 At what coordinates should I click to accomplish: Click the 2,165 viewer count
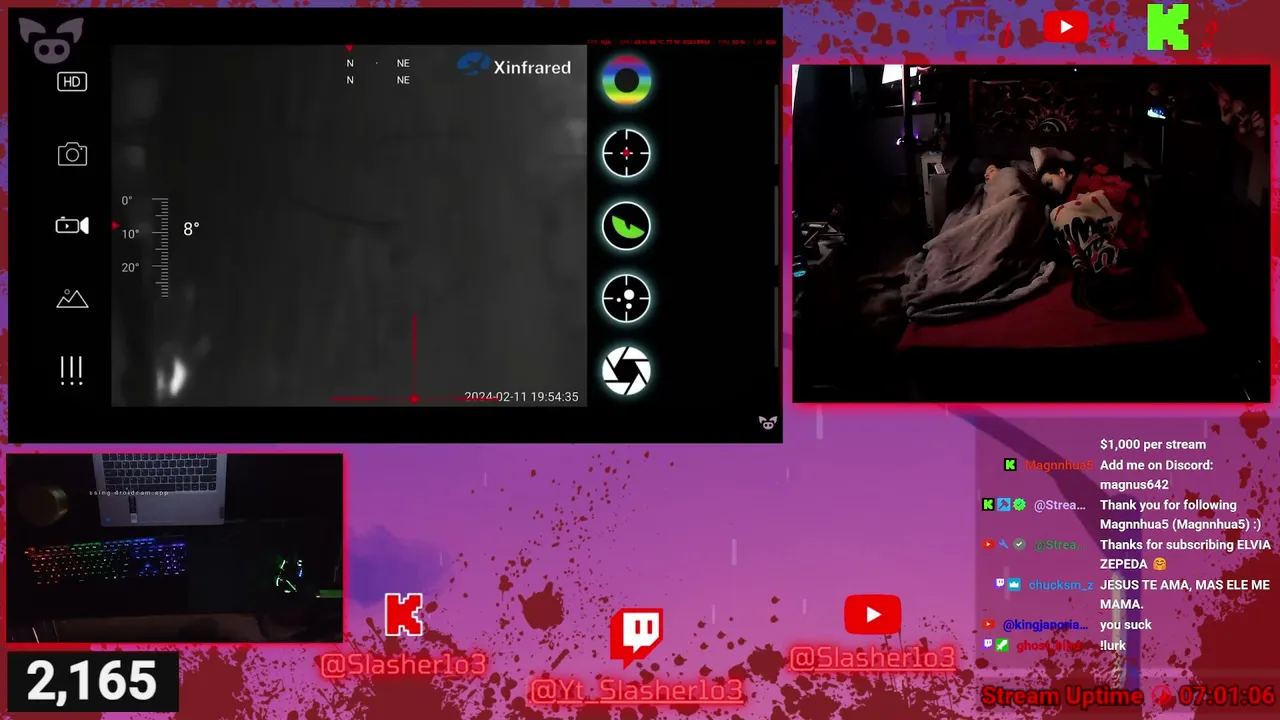coord(92,681)
